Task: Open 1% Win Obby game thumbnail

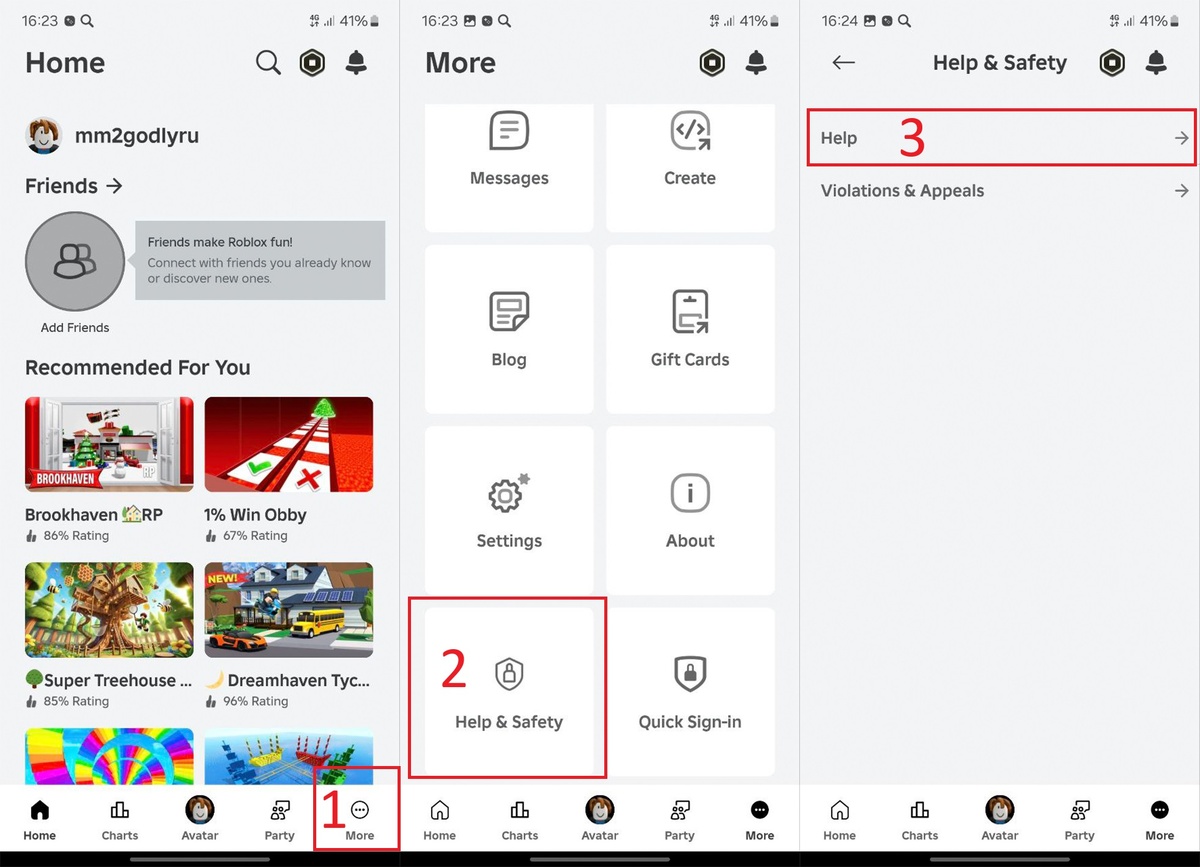Action: pos(289,445)
